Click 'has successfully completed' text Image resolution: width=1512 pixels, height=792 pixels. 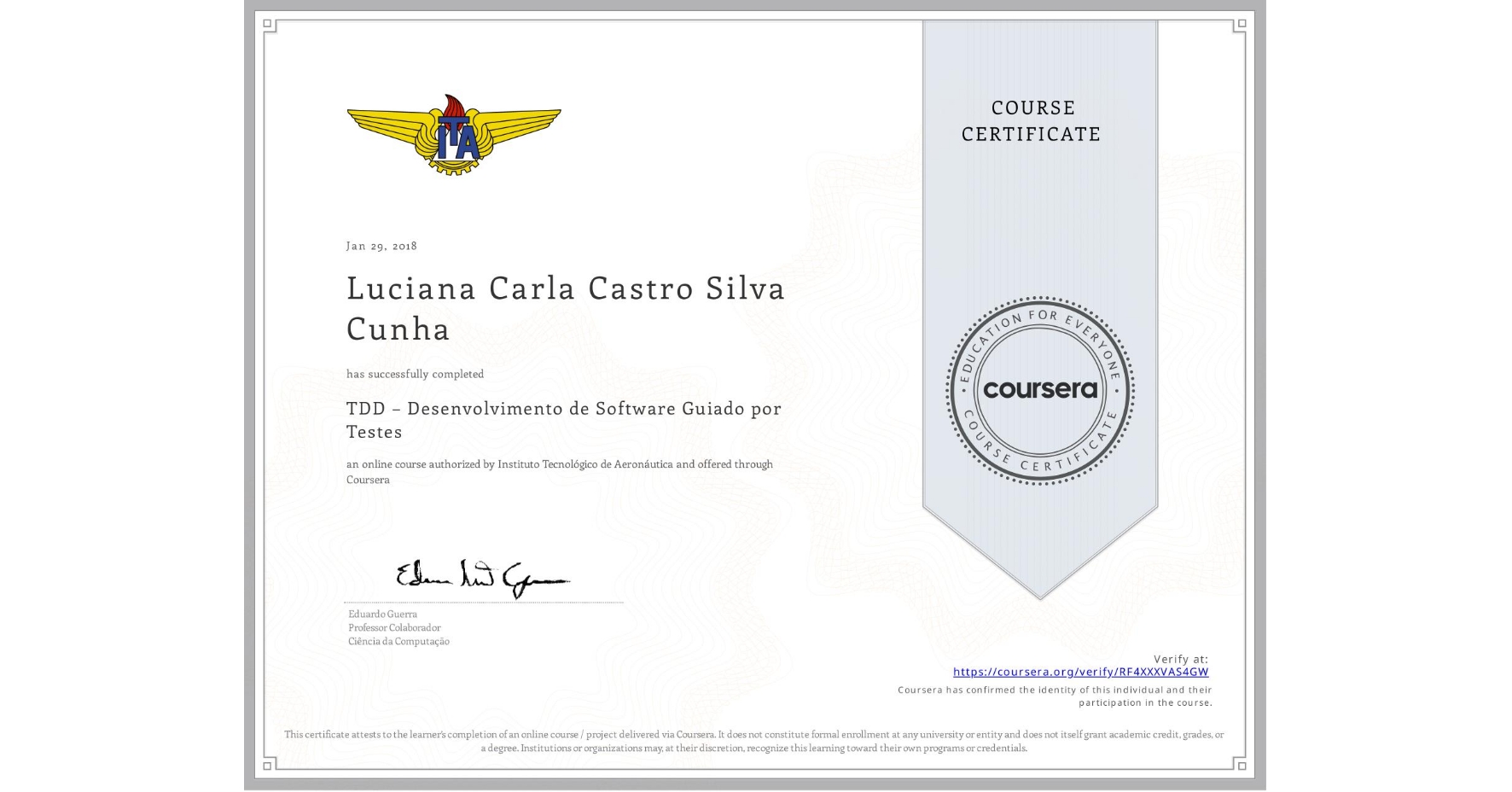pos(415,374)
